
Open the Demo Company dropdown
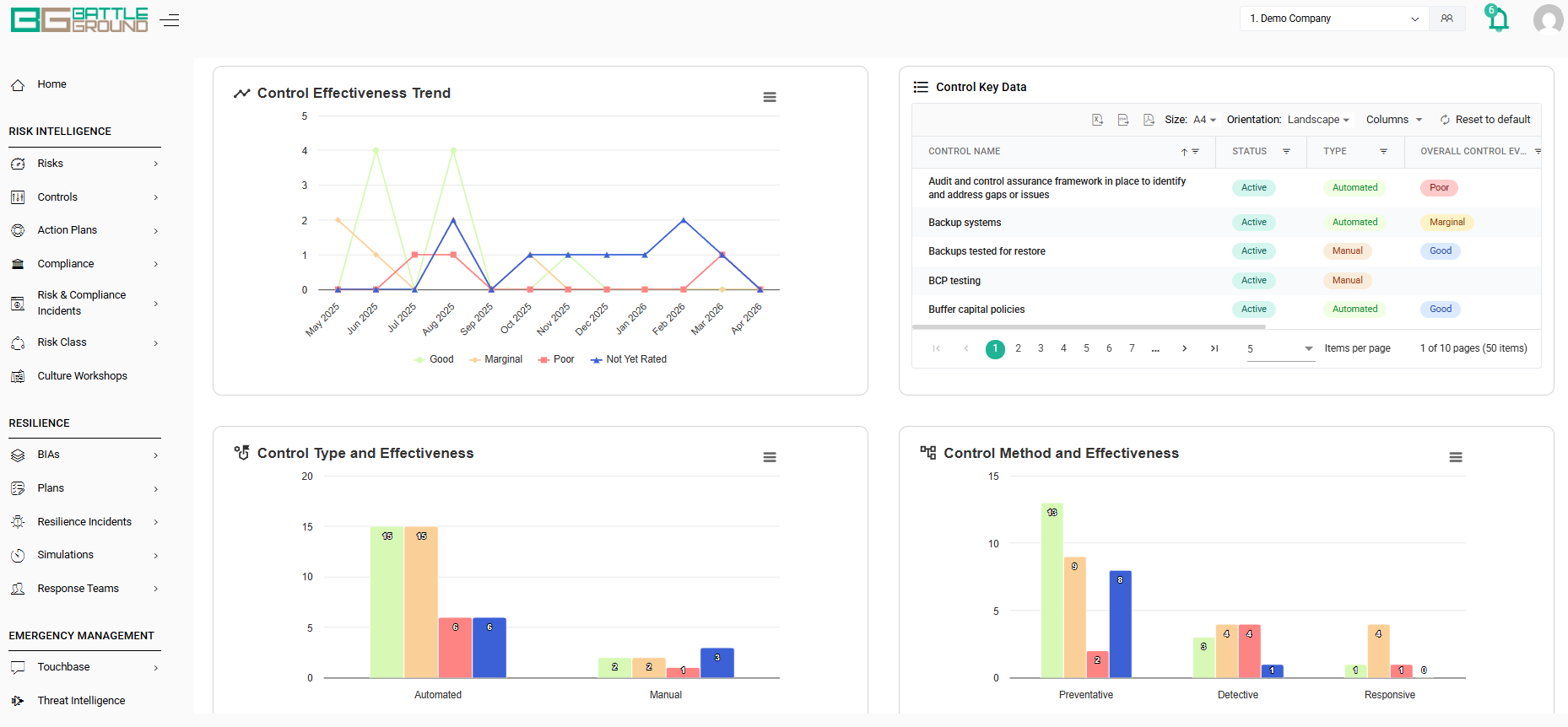1334,19
